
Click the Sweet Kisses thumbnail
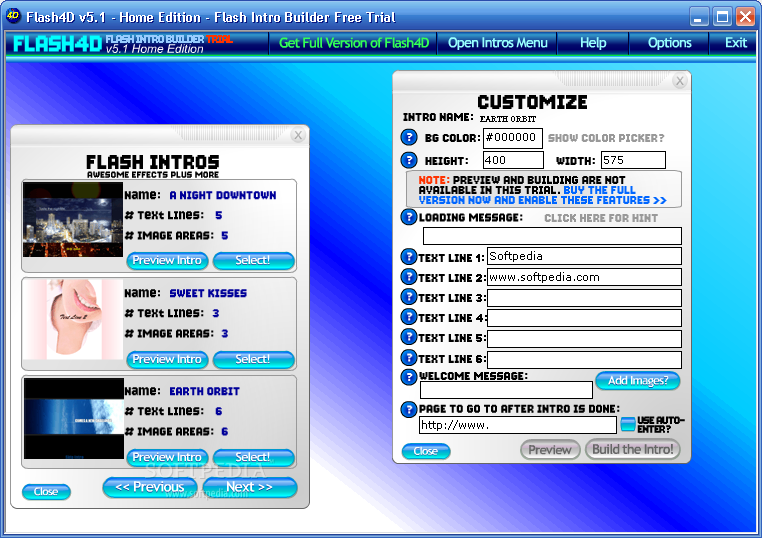(74, 319)
